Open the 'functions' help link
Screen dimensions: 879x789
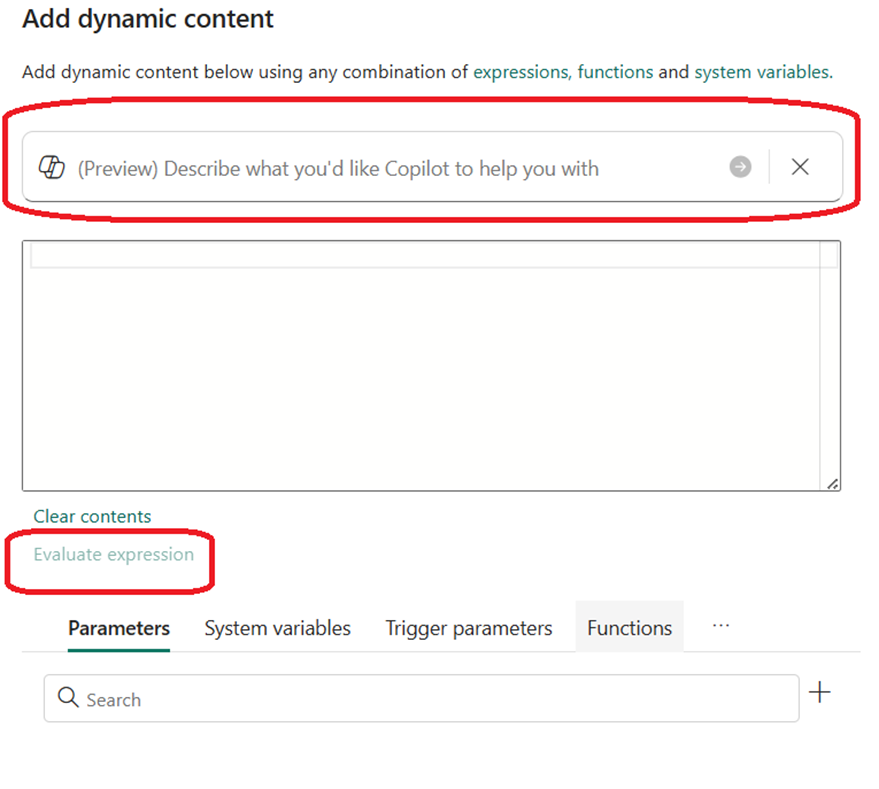tap(615, 72)
